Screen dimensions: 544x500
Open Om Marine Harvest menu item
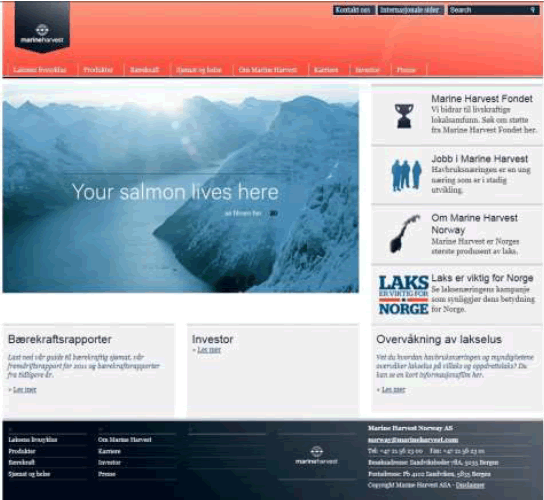pos(267,70)
